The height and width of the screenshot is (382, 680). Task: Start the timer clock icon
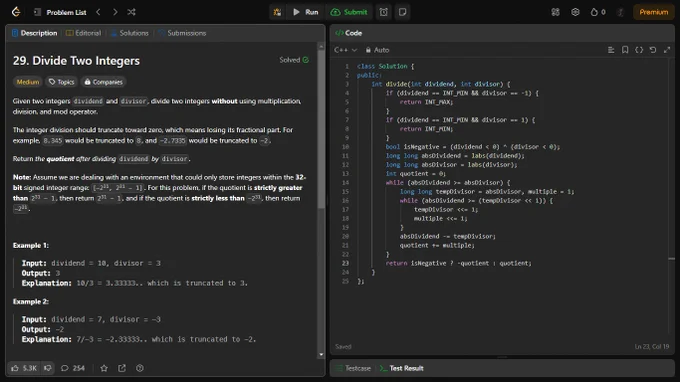tap(384, 12)
